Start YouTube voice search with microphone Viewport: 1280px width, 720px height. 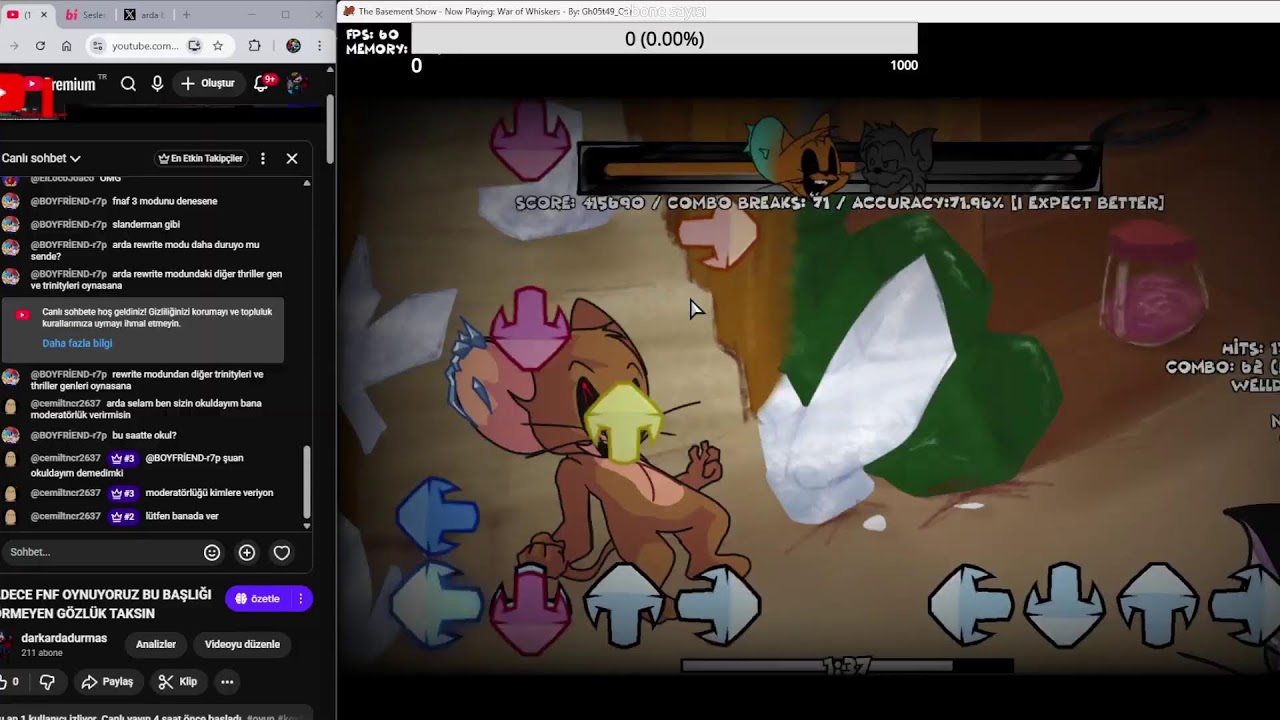tap(157, 84)
